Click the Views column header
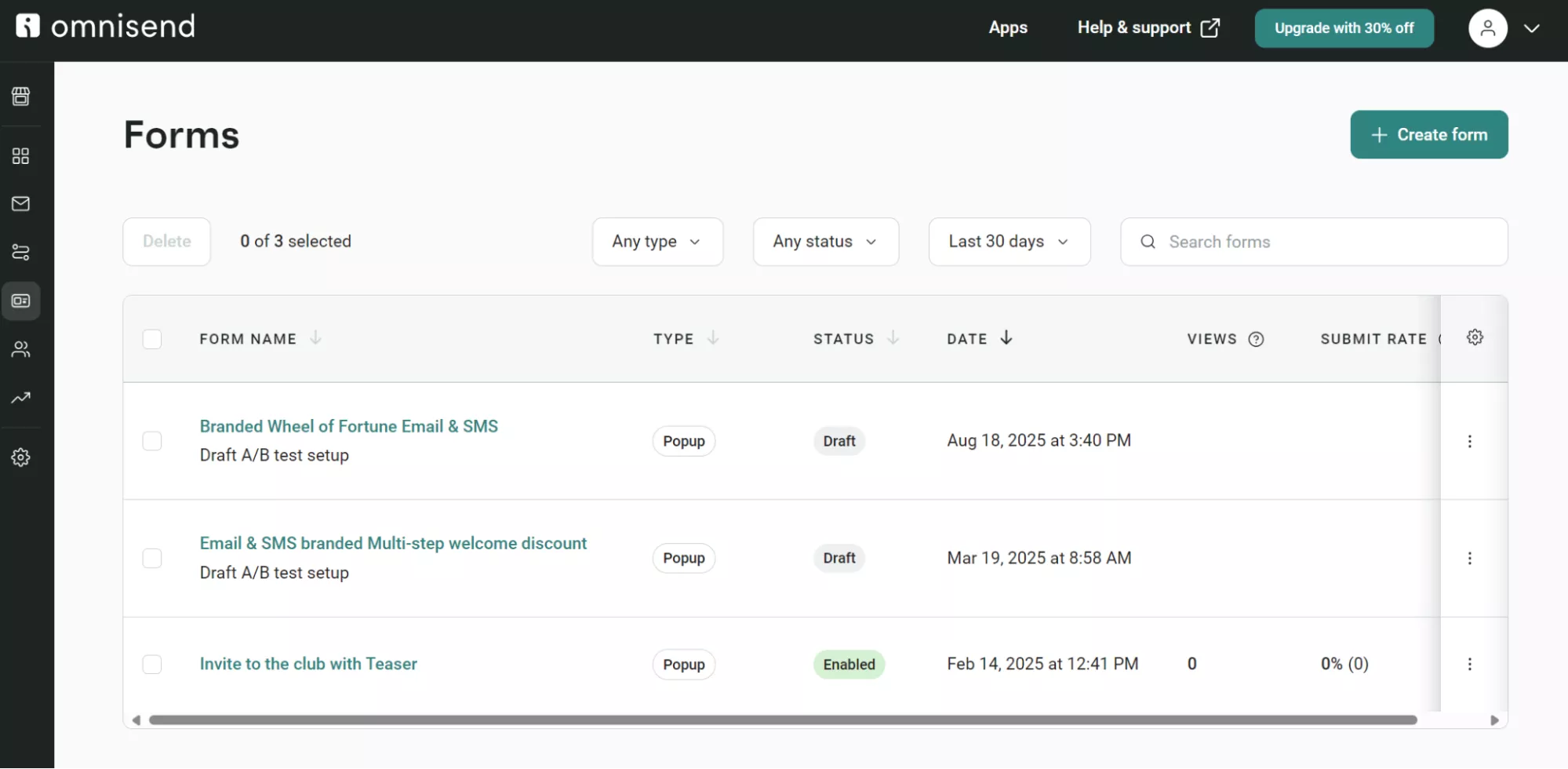The height and width of the screenshot is (769, 1568). coord(1212,339)
